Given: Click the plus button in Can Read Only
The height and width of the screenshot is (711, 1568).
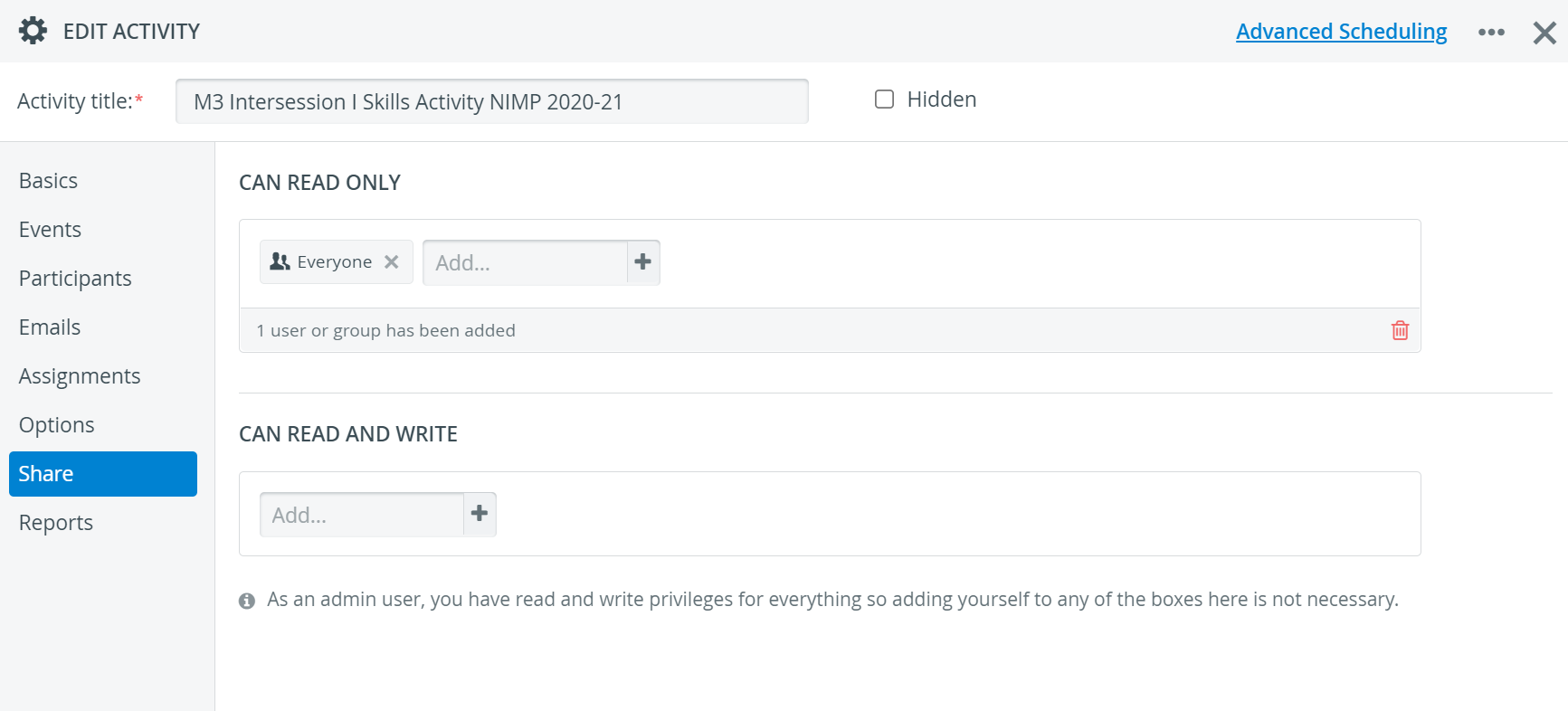Looking at the screenshot, I should 643,262.
